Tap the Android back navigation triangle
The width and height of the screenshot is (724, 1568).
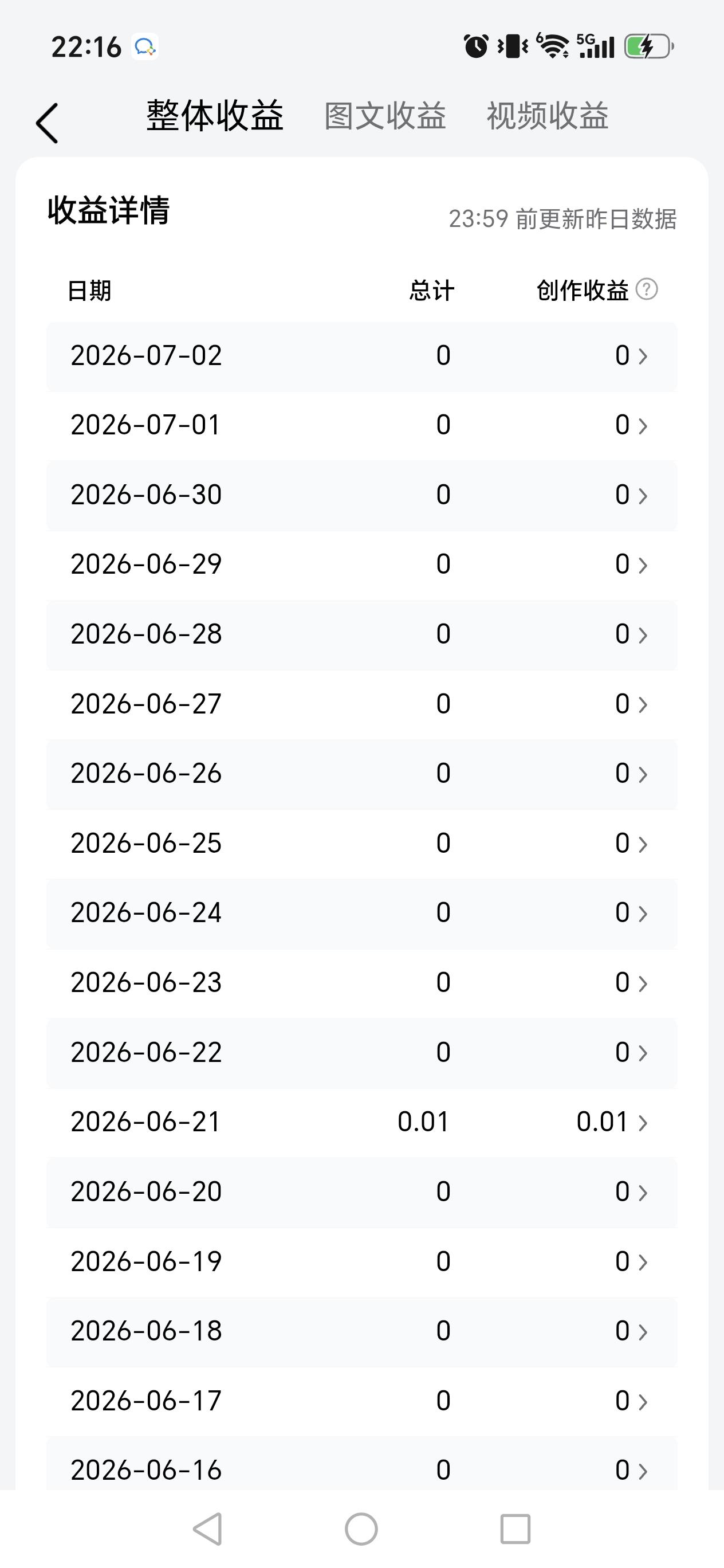pyautogui.click(x=207, y=1528)
